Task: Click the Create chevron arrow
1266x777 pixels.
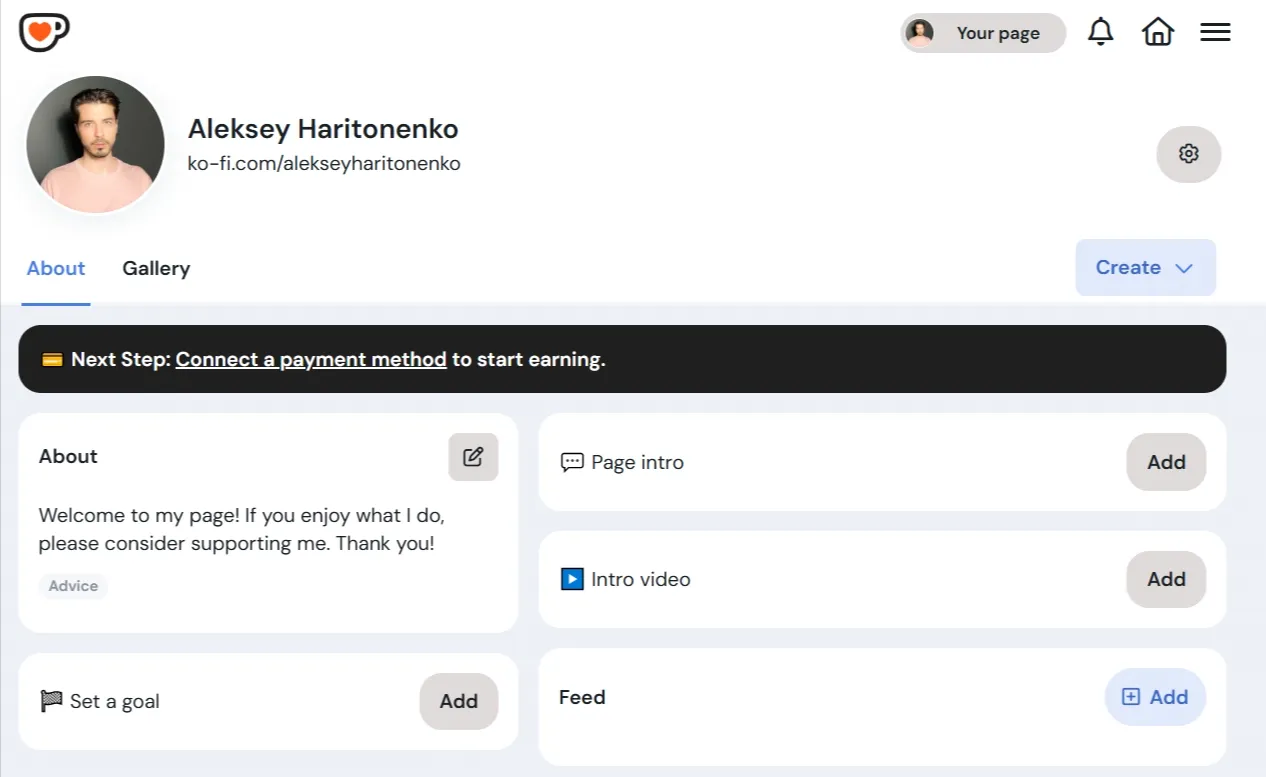Action: pos(1184,268)
